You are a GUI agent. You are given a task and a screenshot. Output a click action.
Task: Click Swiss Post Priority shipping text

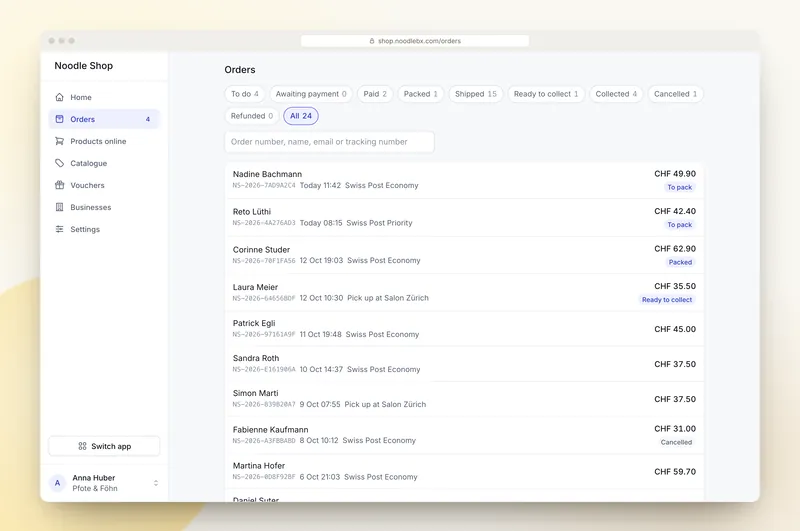tap(379, 223)
